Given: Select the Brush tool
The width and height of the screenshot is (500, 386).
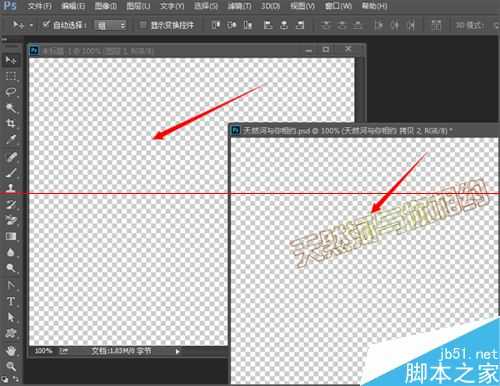Looking at the screenshot, I should tap(11, 173).
